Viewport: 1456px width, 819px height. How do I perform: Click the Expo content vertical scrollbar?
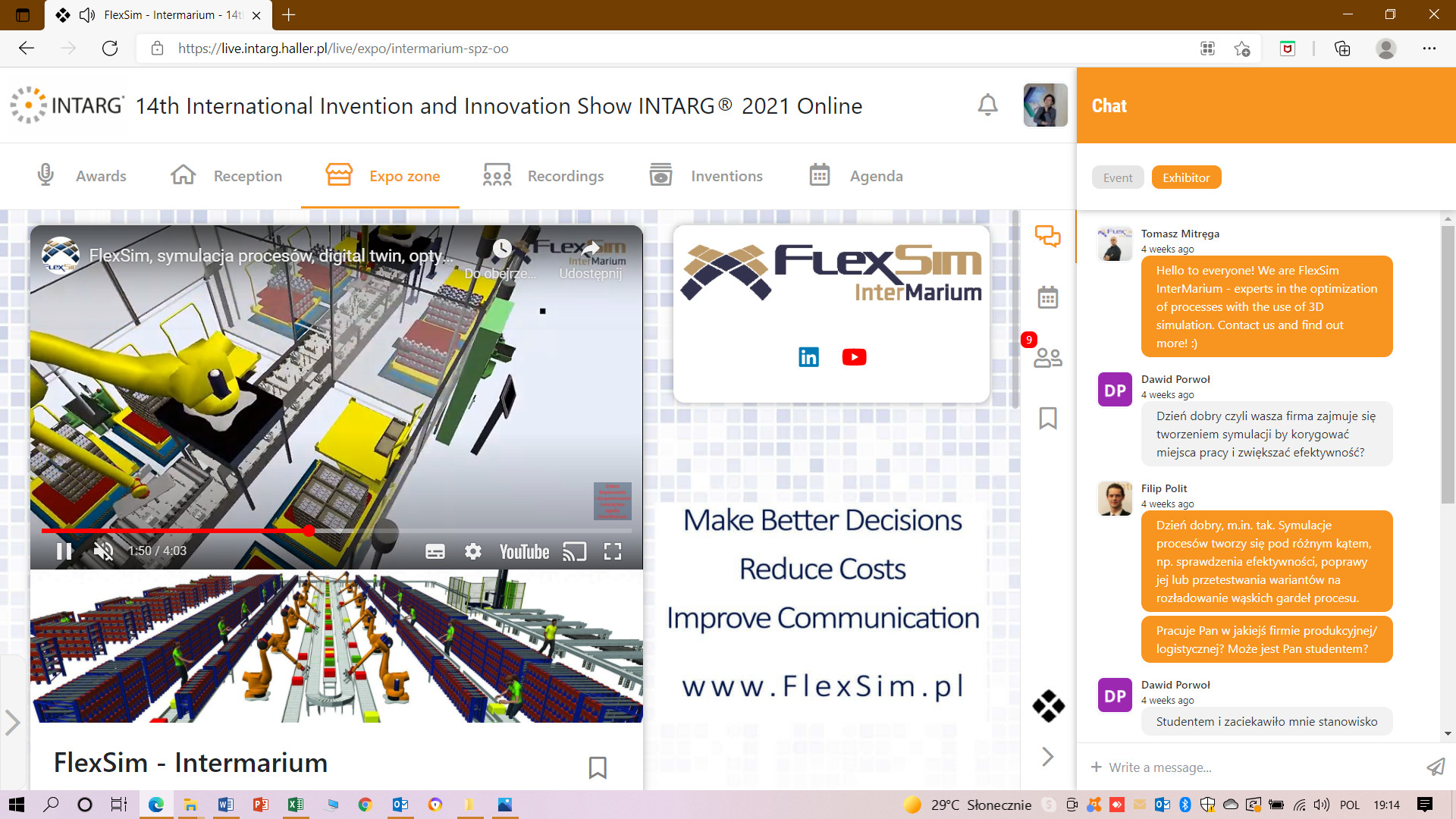[x=1015, y=311]
